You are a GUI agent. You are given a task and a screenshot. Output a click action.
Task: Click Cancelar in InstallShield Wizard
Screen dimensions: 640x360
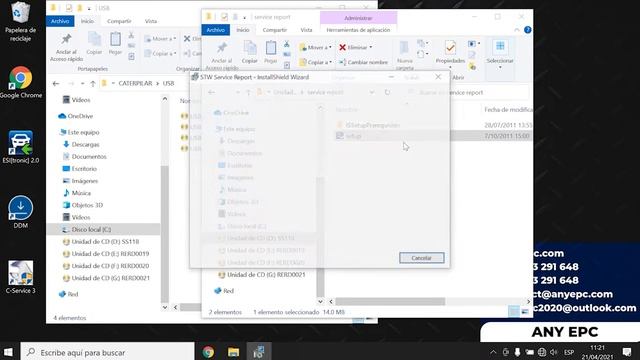coord(422,258)
